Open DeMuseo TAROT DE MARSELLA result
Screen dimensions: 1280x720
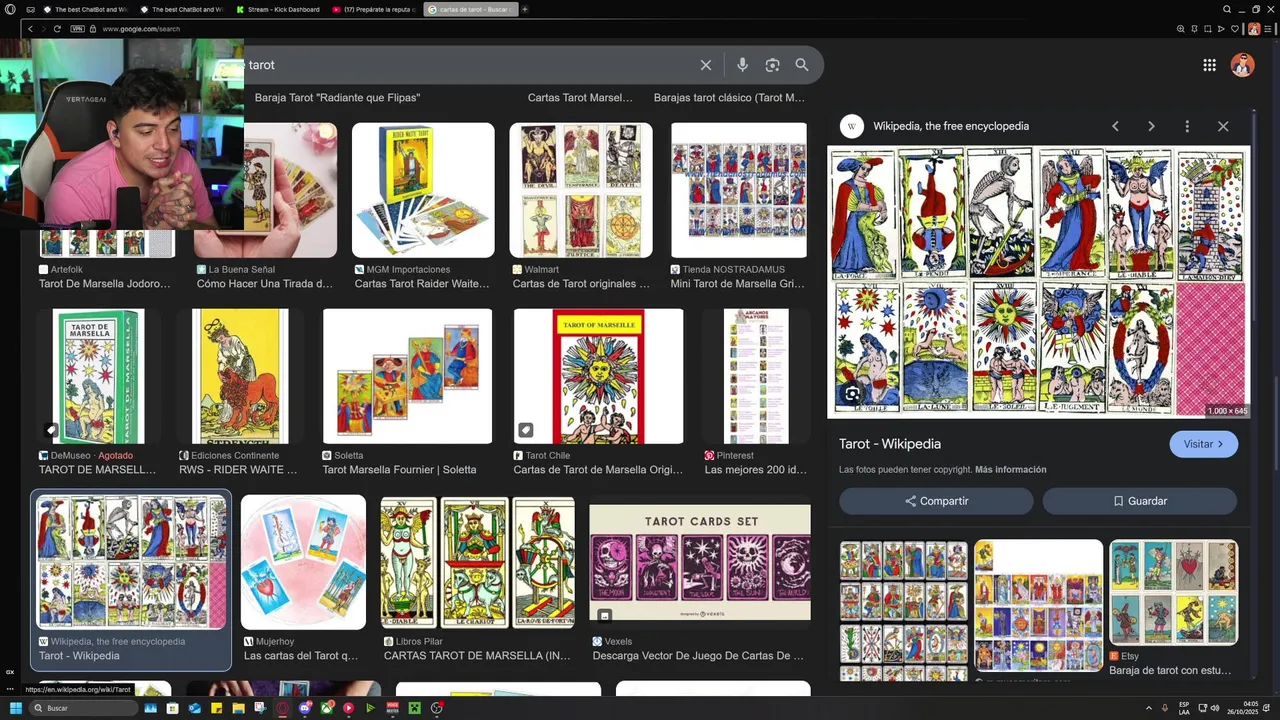click(98, 376)
